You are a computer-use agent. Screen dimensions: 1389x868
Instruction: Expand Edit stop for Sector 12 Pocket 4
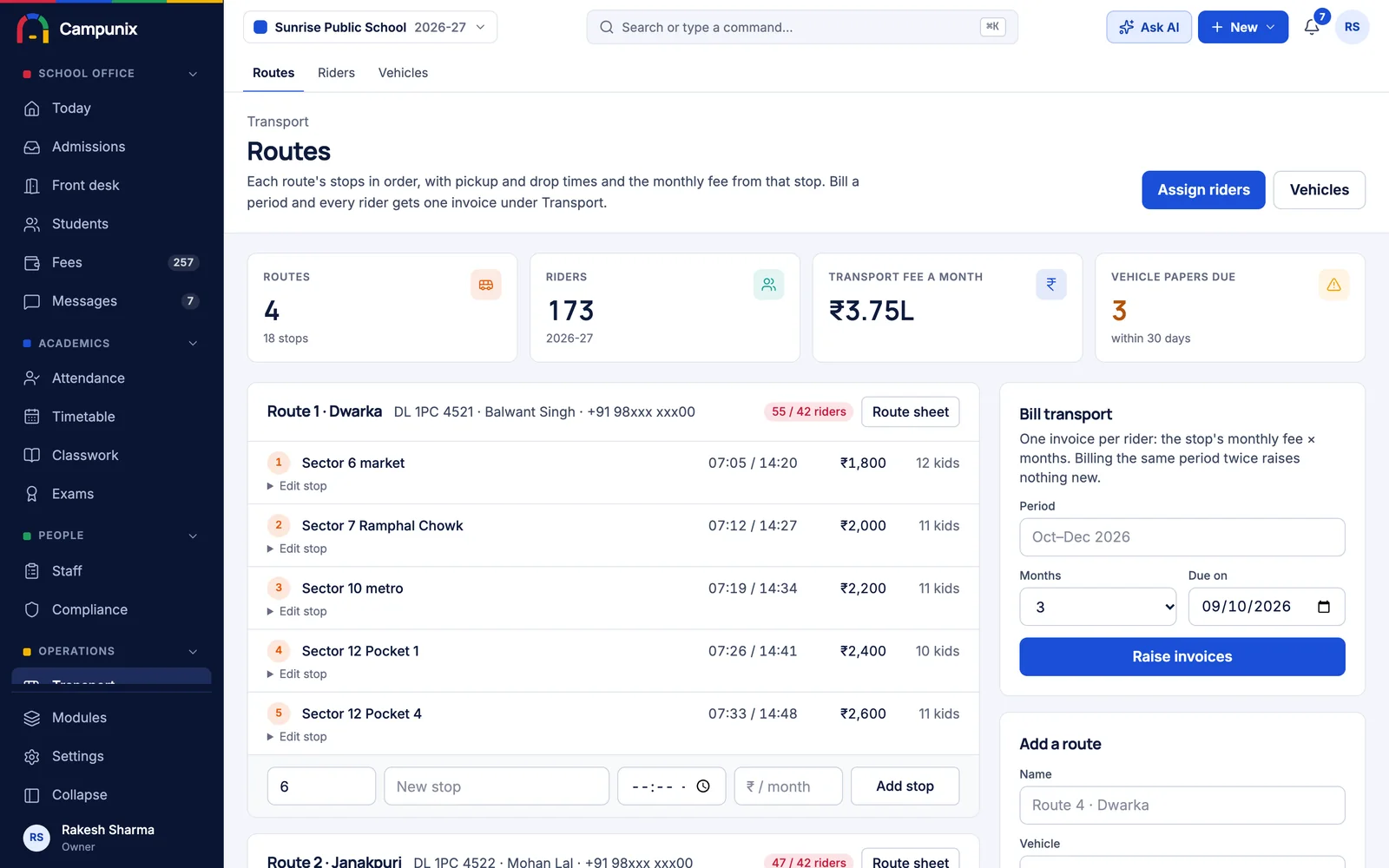297,737
